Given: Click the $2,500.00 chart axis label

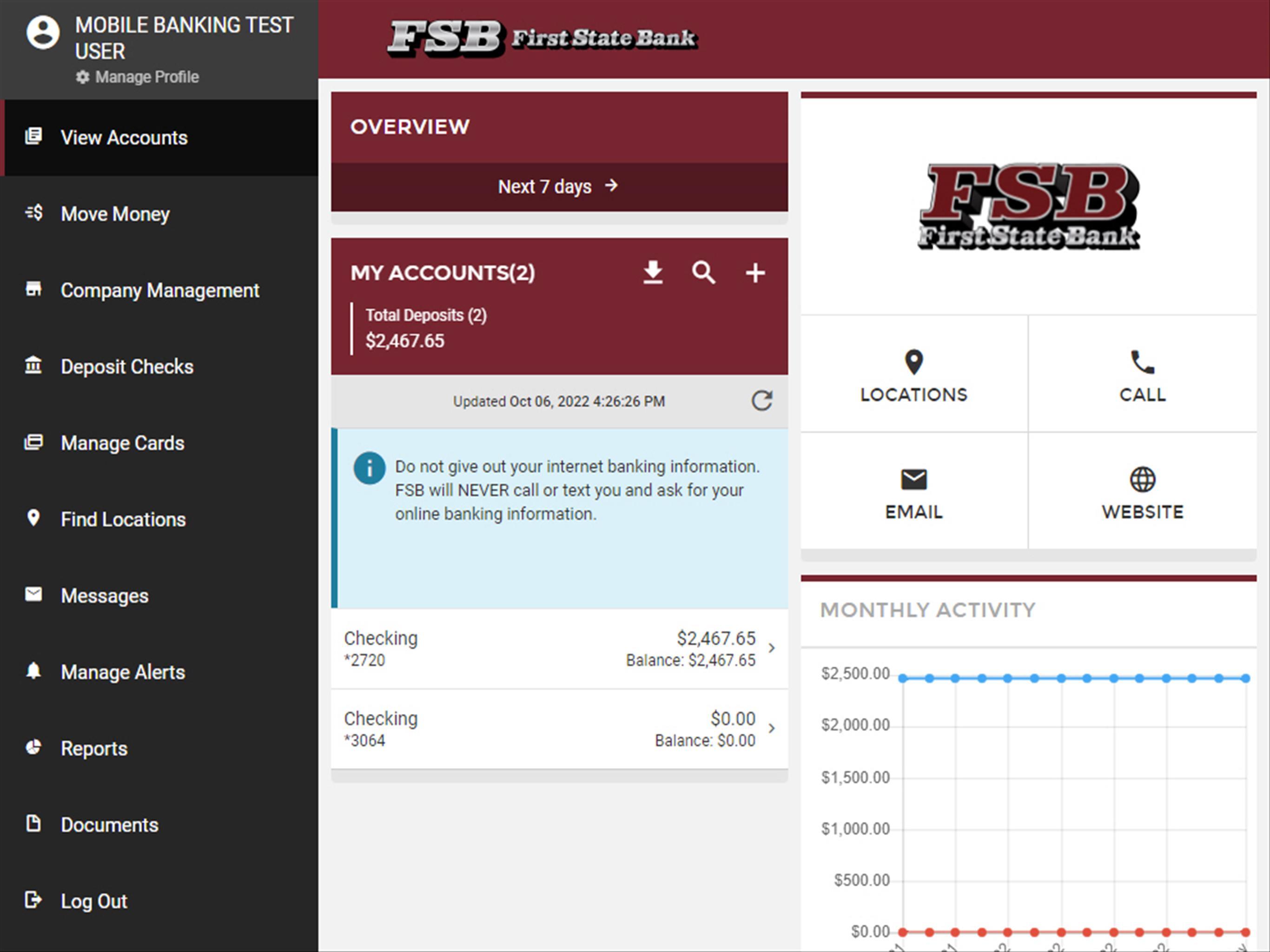Looking at the screenshot, I should coord(855,674).
